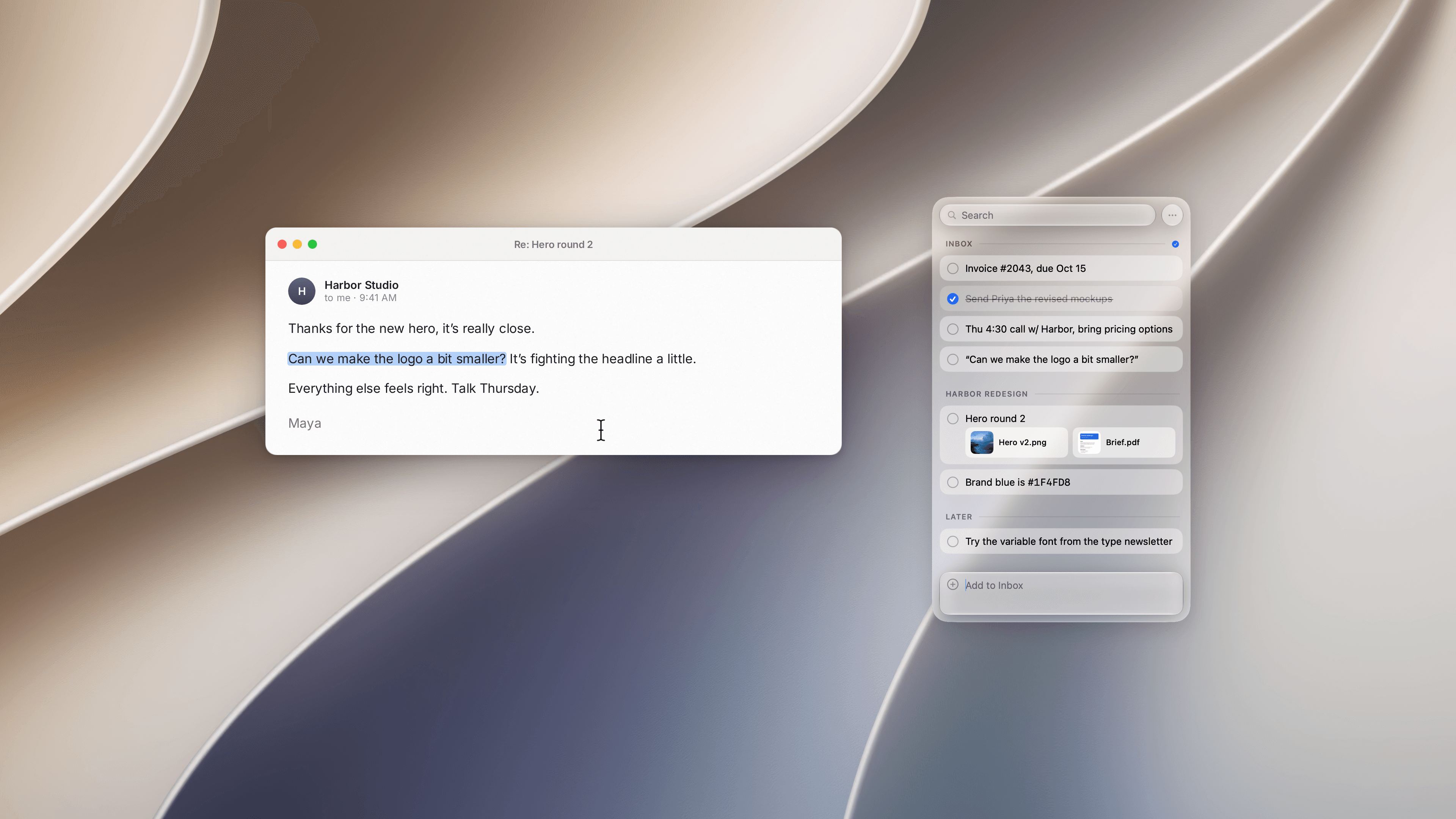
Task: Focus the Search field
Action: (1047, 215)
